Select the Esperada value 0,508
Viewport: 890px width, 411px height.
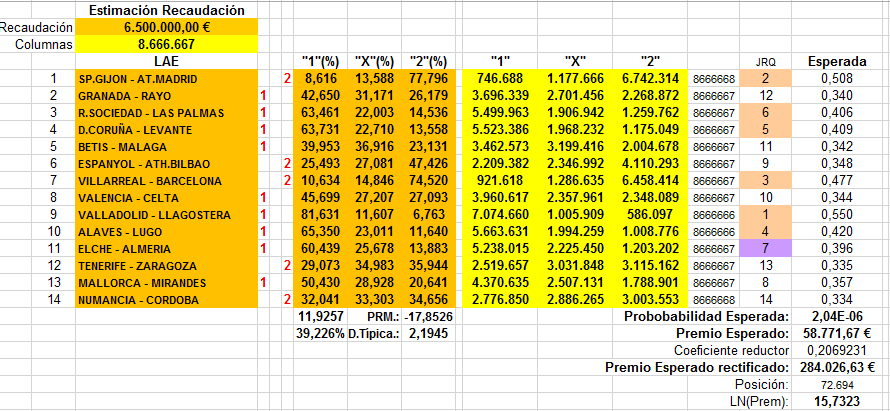tap(837, 79)
